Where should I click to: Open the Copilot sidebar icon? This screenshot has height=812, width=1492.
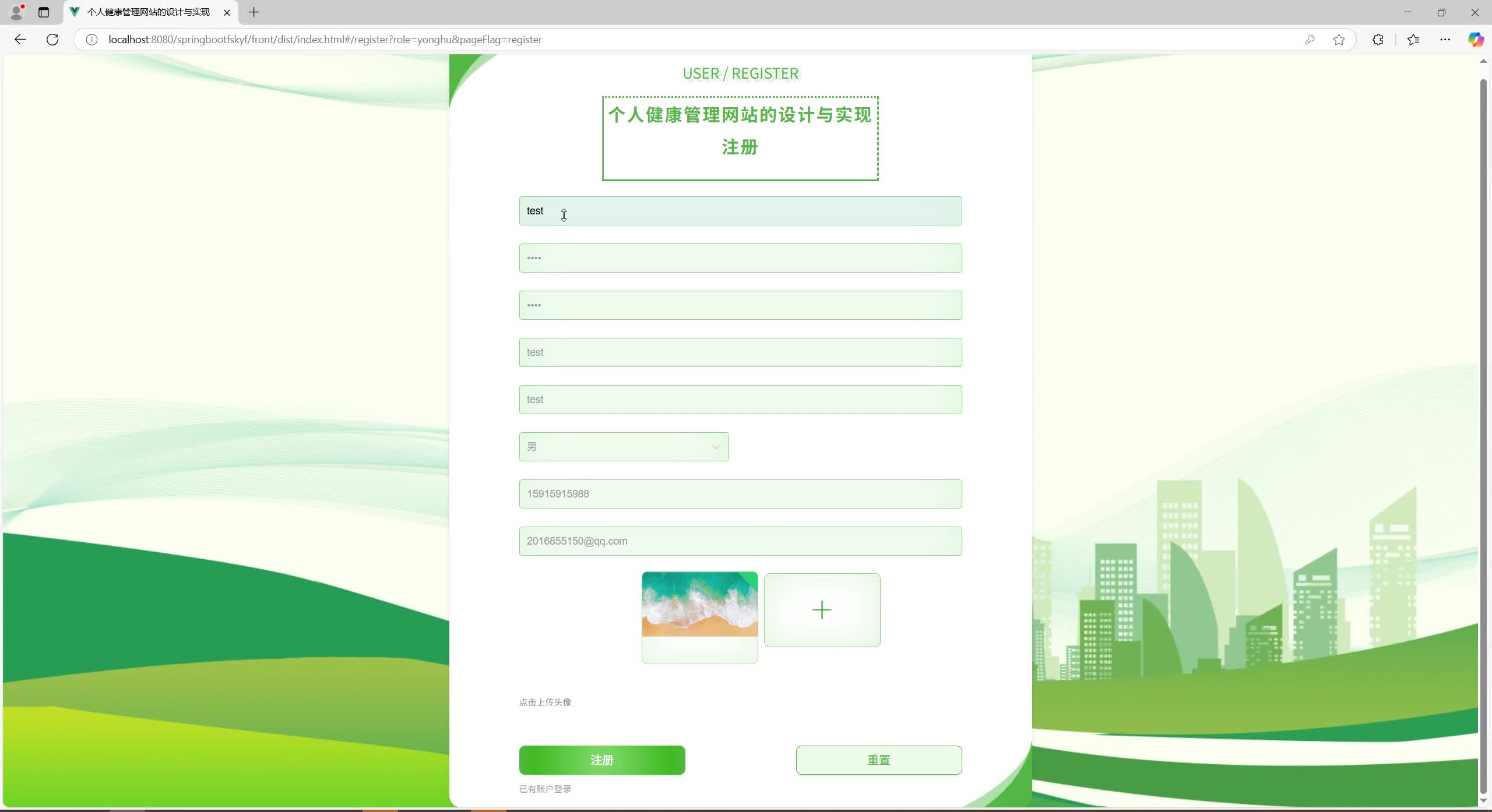[x=1476, y=39]
